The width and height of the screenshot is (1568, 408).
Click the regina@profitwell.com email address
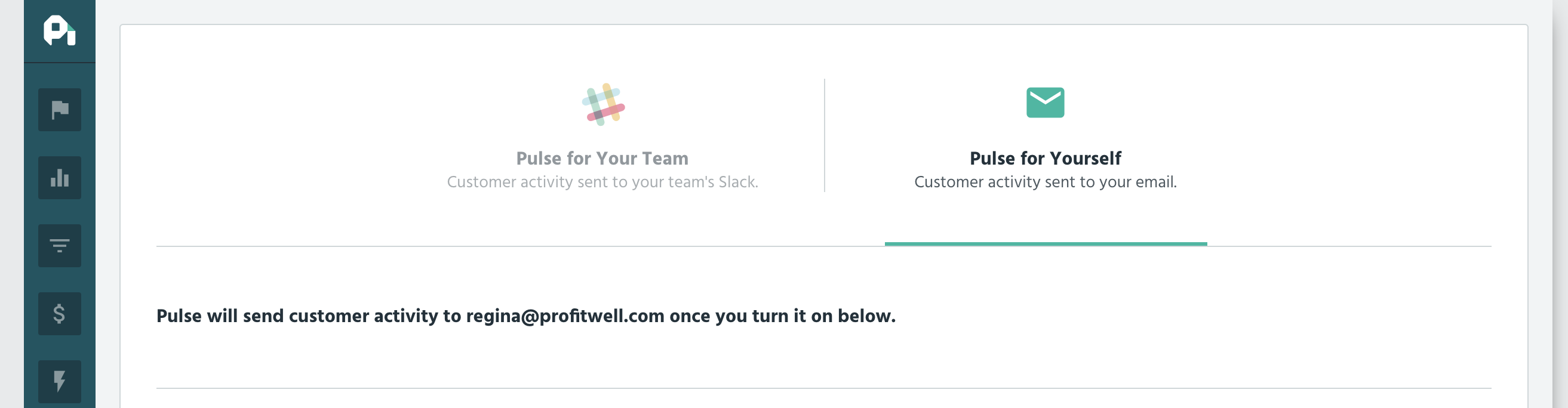pos(565,316)
